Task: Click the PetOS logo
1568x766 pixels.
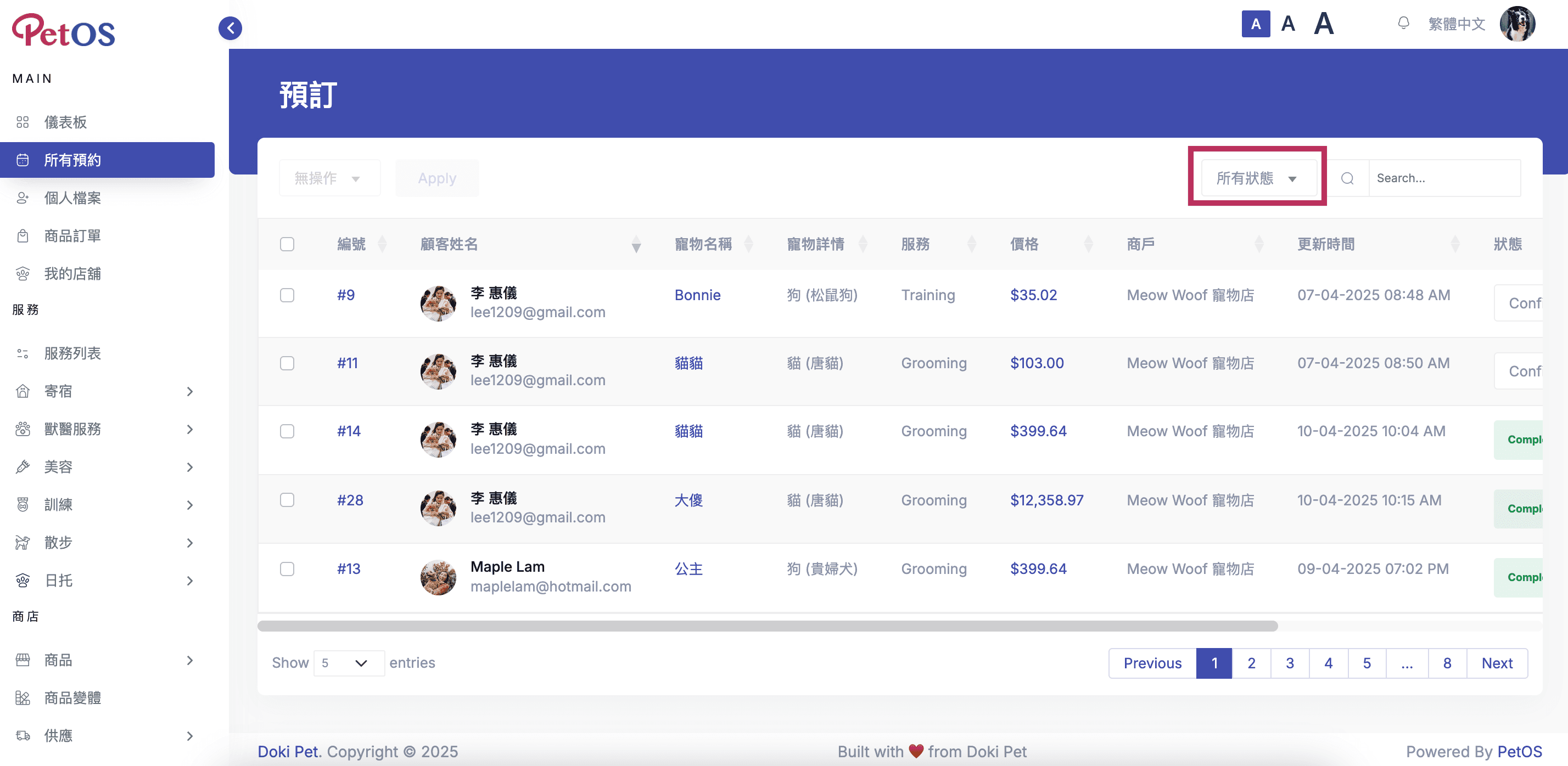Action: 64,30
